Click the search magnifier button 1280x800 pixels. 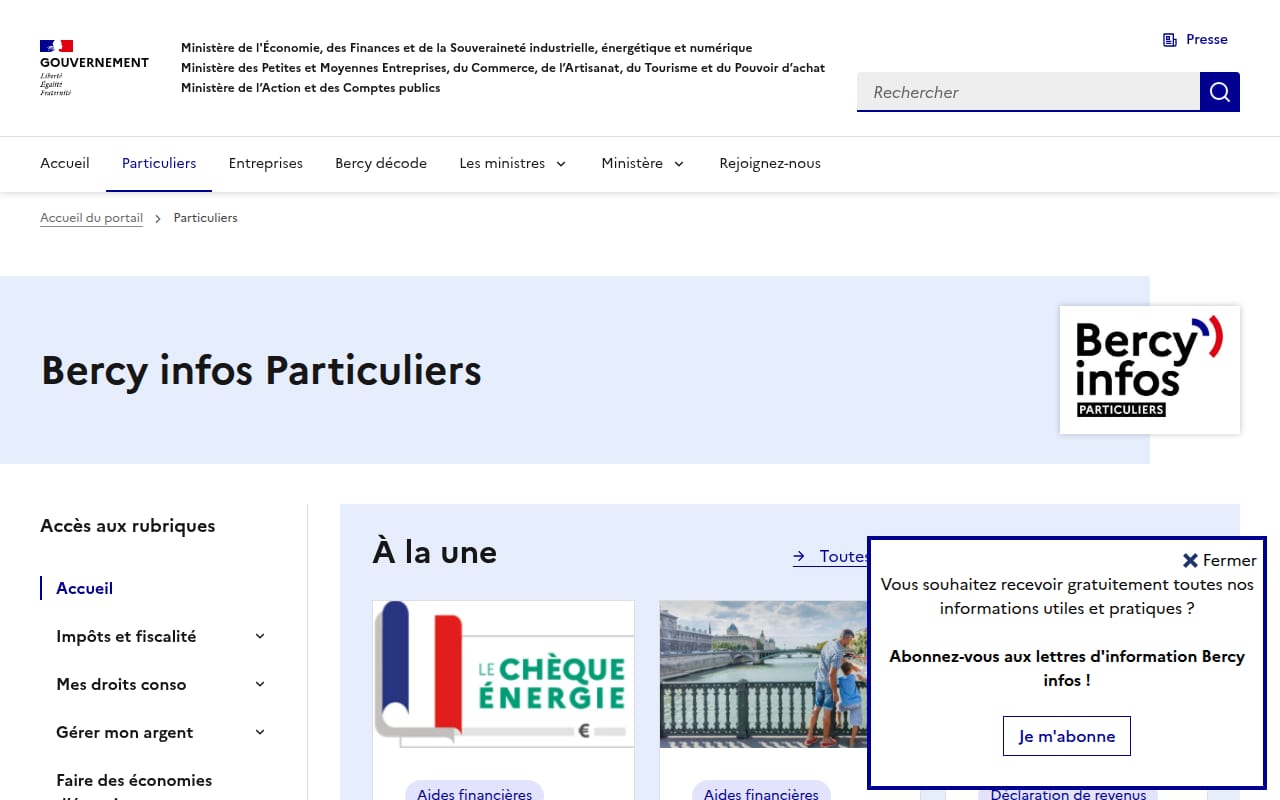point(1220,92)
